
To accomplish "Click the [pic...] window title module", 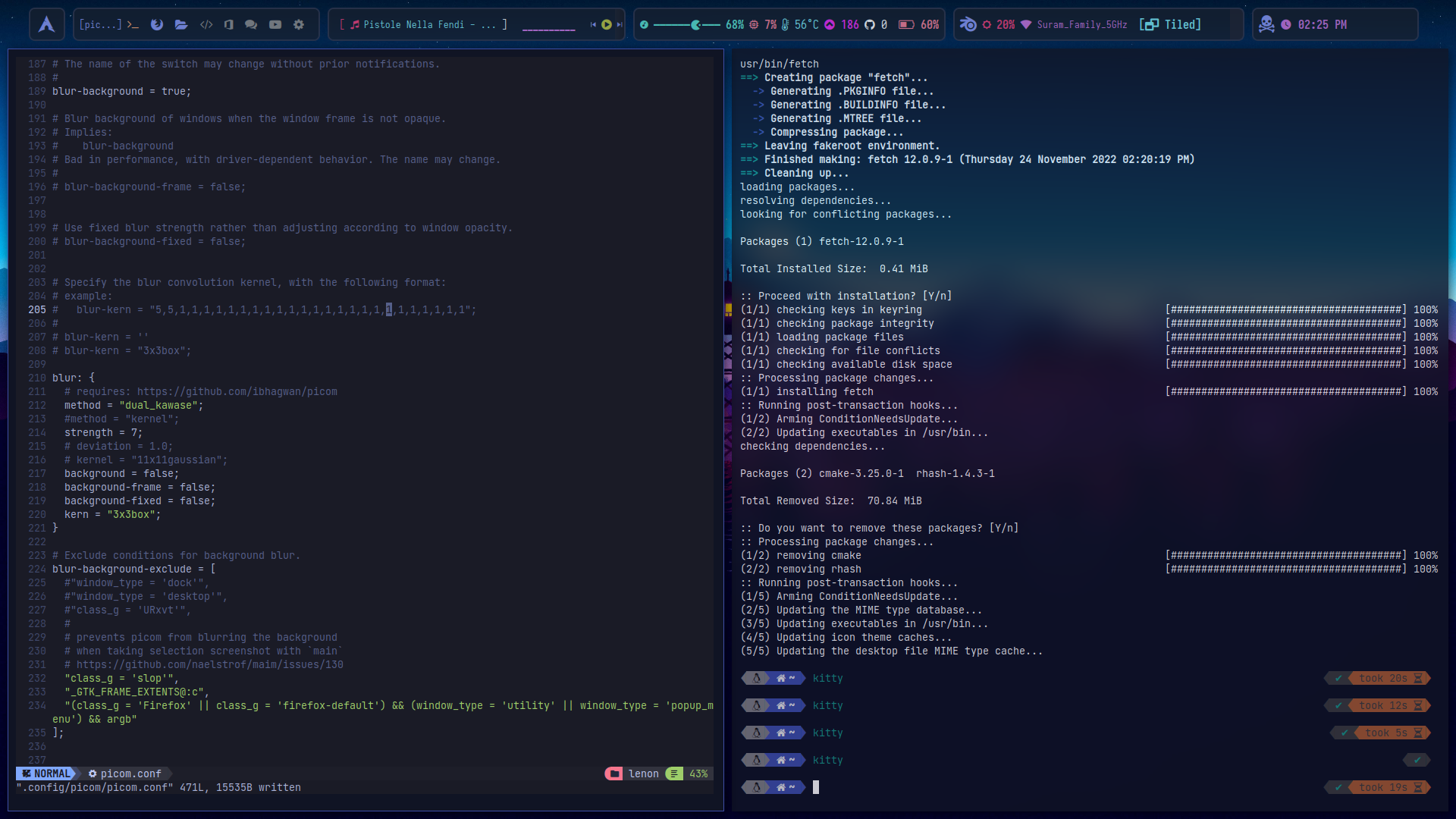I will tap(99, 24).
